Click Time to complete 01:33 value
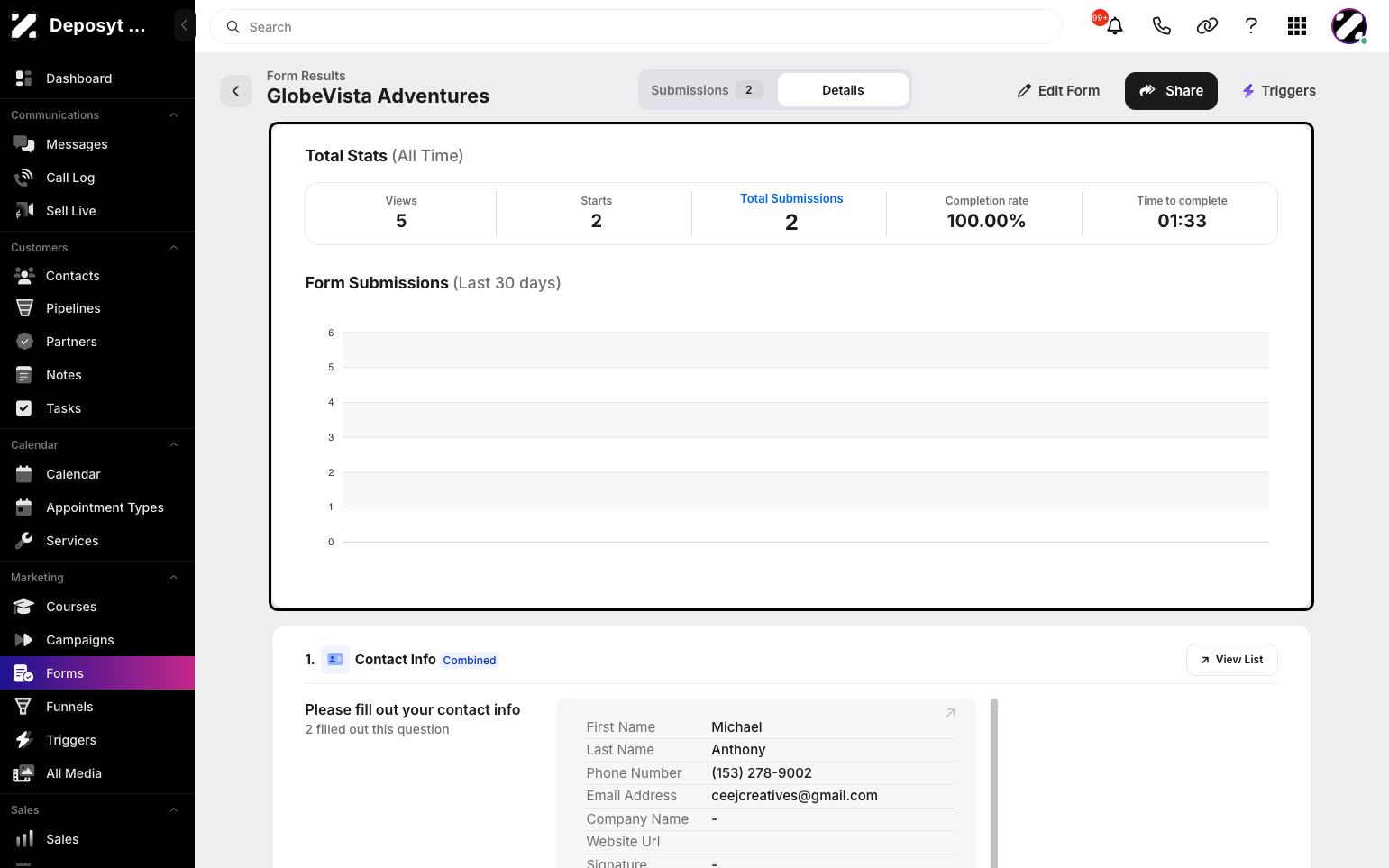The image size is (1389, 868). (1182, 221)
